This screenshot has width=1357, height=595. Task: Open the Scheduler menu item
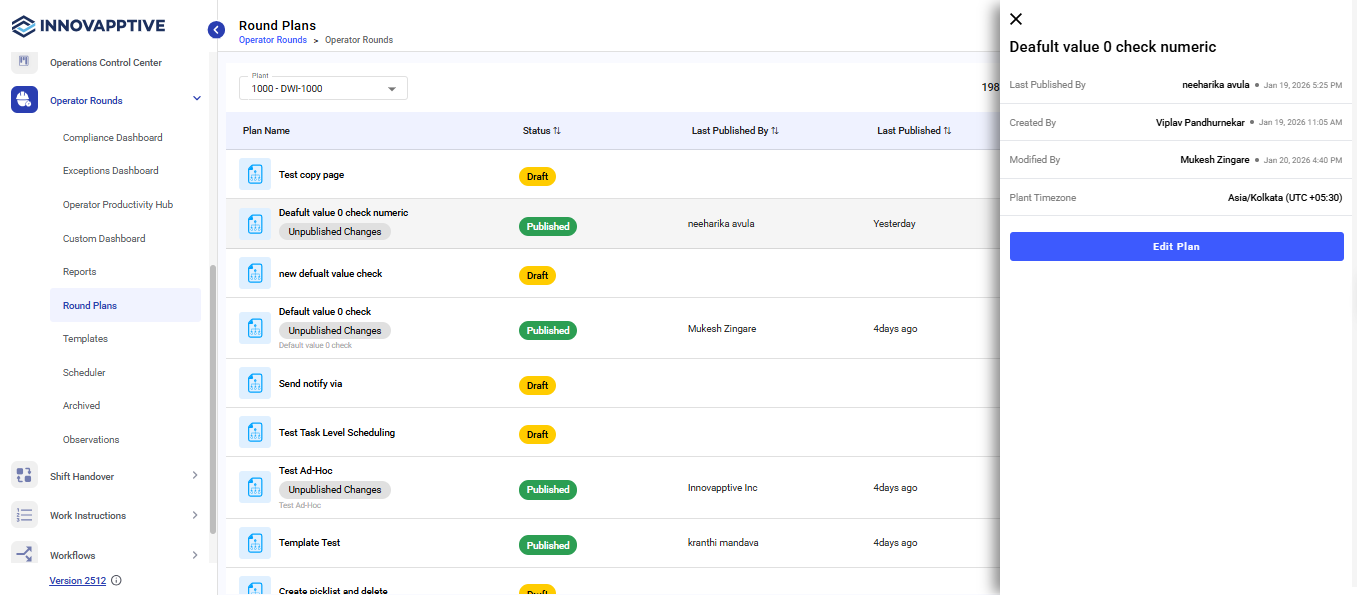[x=84, y=373]
